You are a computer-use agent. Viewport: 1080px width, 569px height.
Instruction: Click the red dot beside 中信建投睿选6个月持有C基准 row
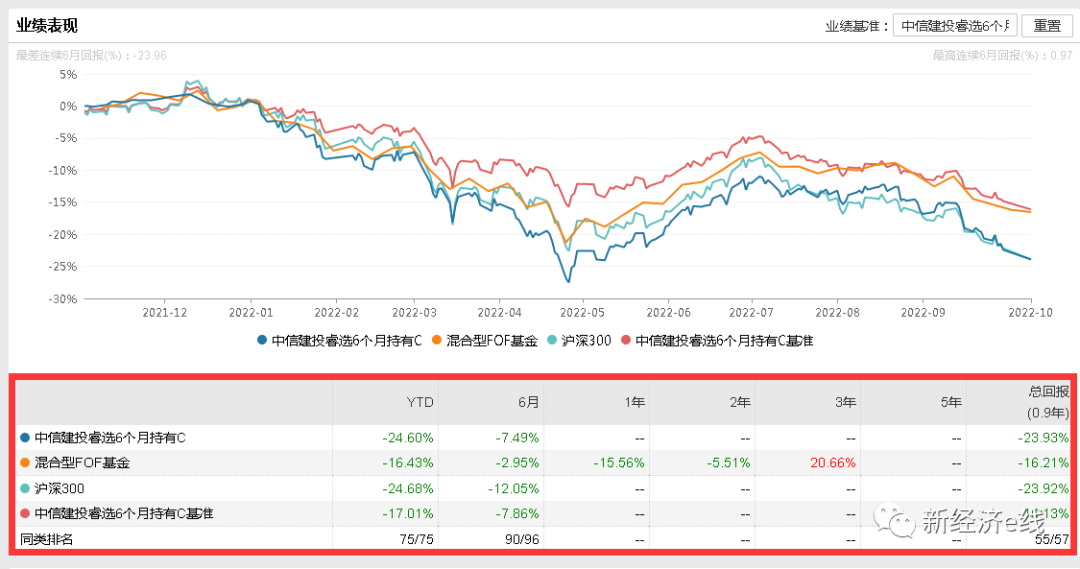click(24, 514)
